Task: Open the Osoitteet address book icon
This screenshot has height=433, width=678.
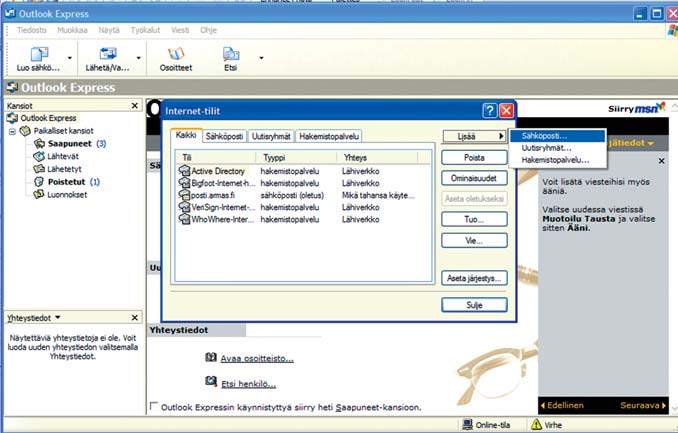Action: pos(176,54)
